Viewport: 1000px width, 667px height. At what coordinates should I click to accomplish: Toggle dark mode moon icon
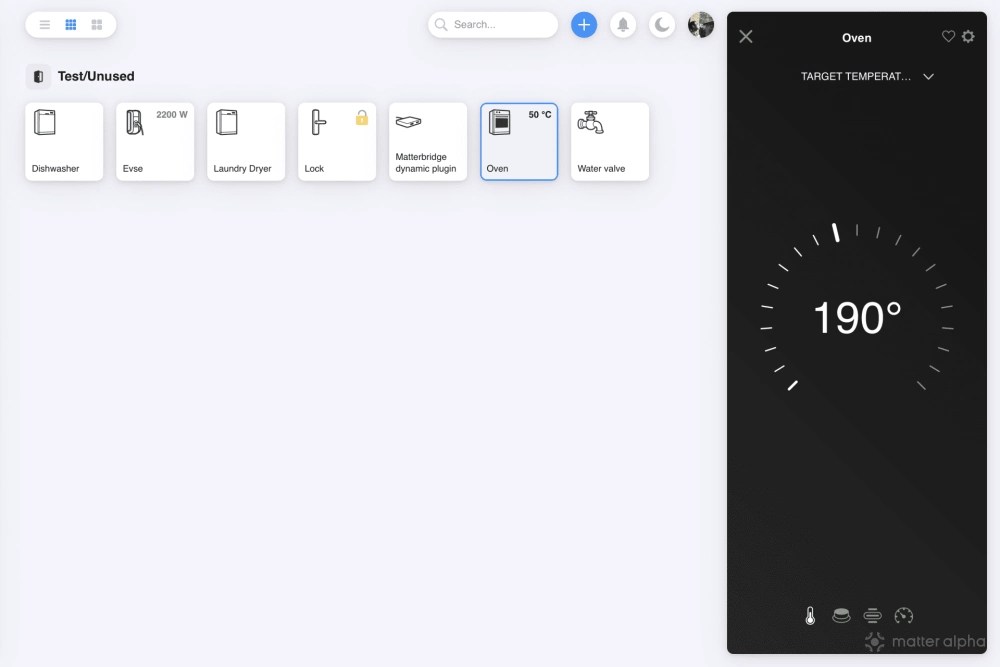point(662,25)
